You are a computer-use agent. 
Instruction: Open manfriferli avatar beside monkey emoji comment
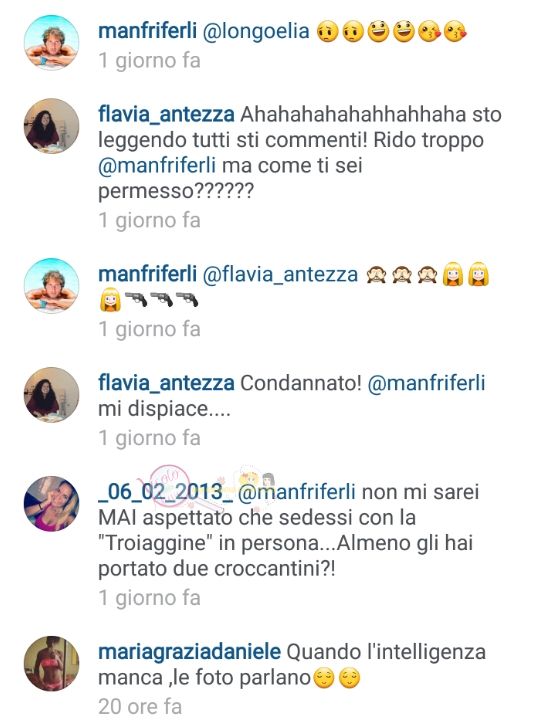(x=51, y=286)
